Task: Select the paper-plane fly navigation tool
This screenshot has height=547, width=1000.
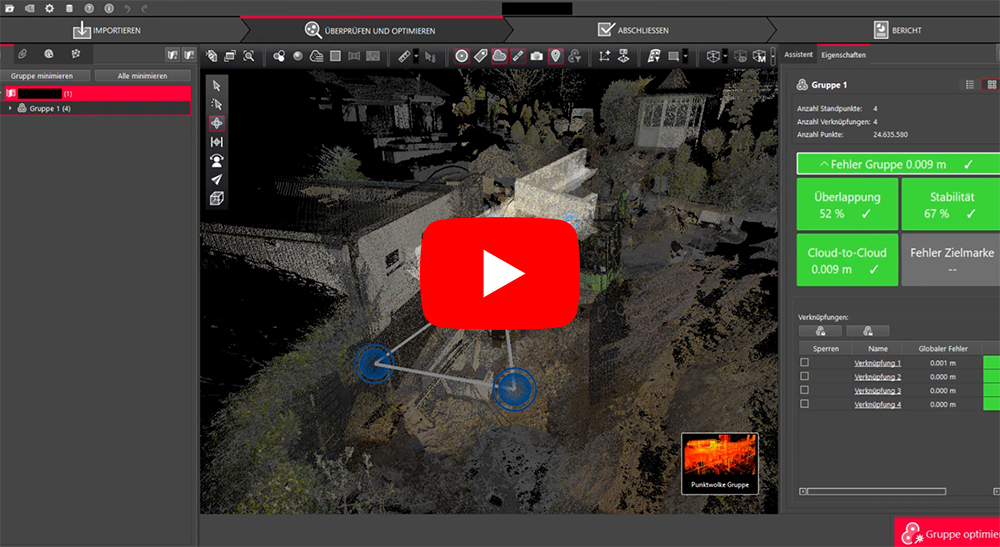Action: coord(216,180)
